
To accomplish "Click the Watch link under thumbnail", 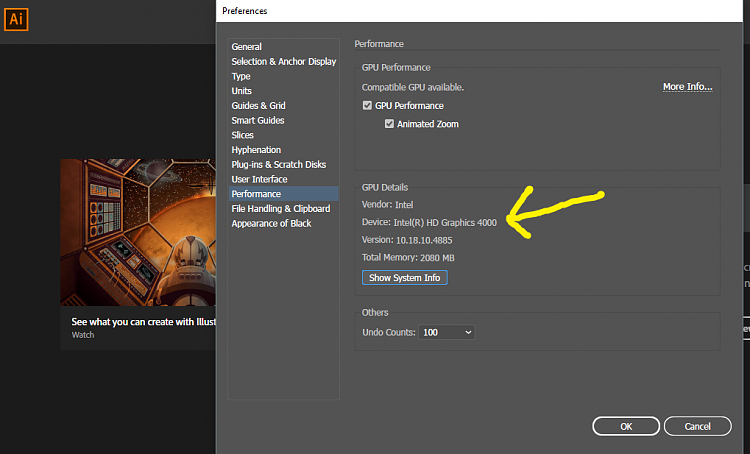I will coord(83,335).
